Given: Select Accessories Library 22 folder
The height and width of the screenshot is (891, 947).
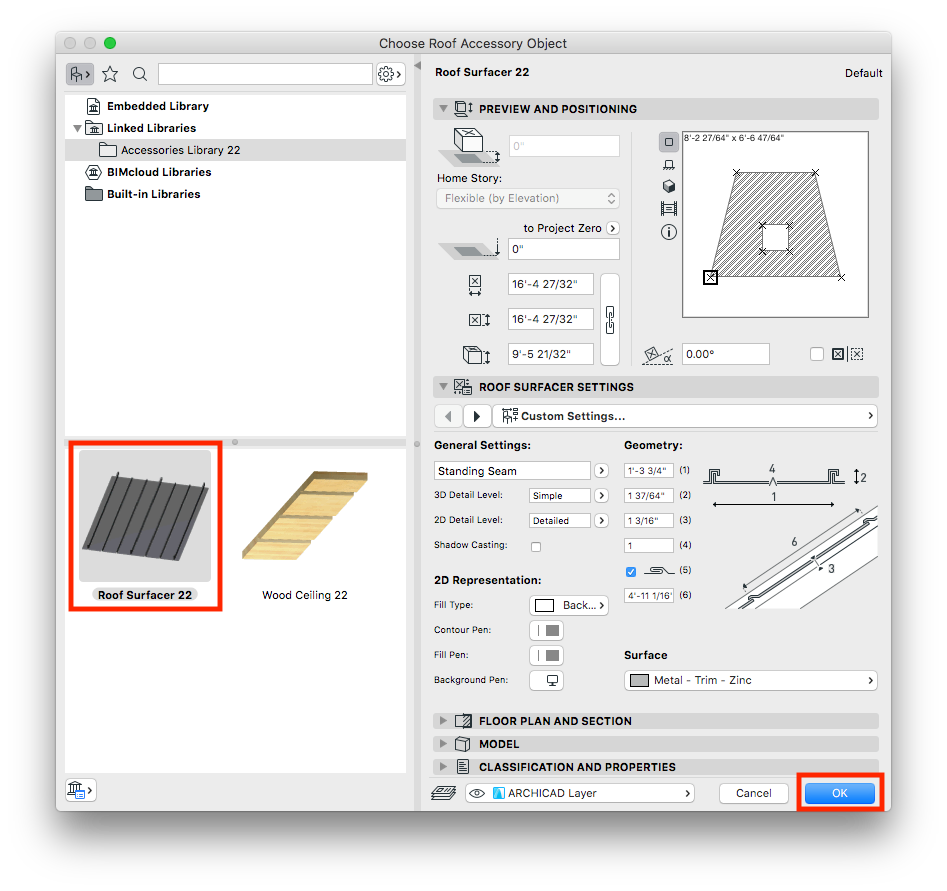Looking at the screenshot, I should pos(235,150).
